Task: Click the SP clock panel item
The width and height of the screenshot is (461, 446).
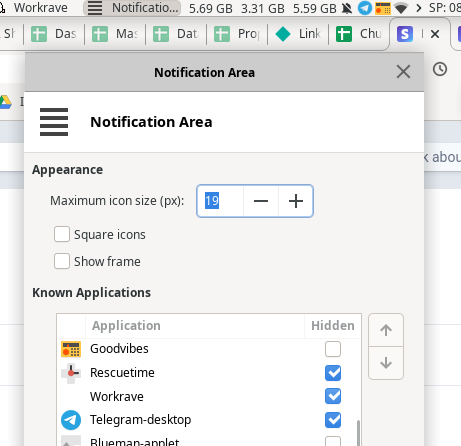Action: (x=445, y=7)
